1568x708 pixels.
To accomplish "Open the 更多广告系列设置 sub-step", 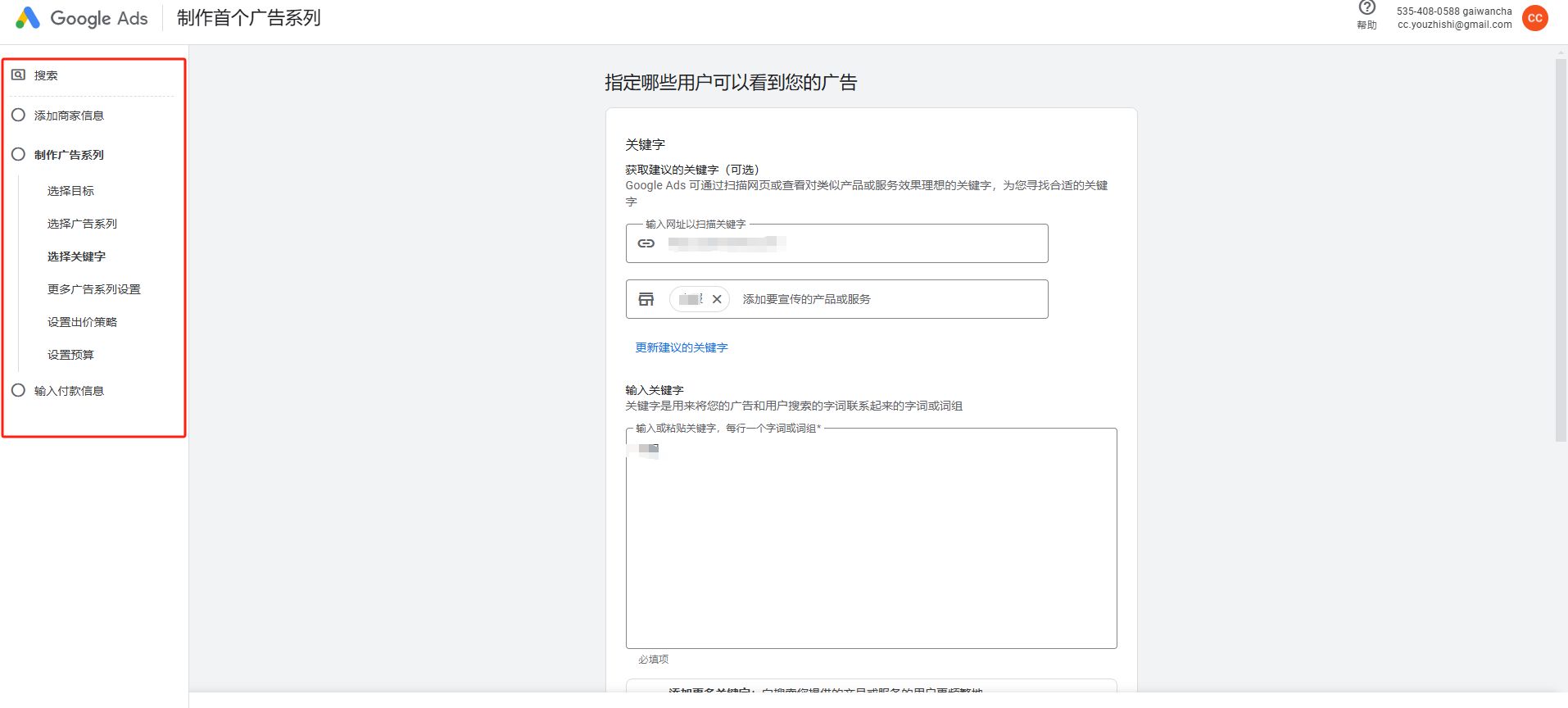I will (94, 289).
